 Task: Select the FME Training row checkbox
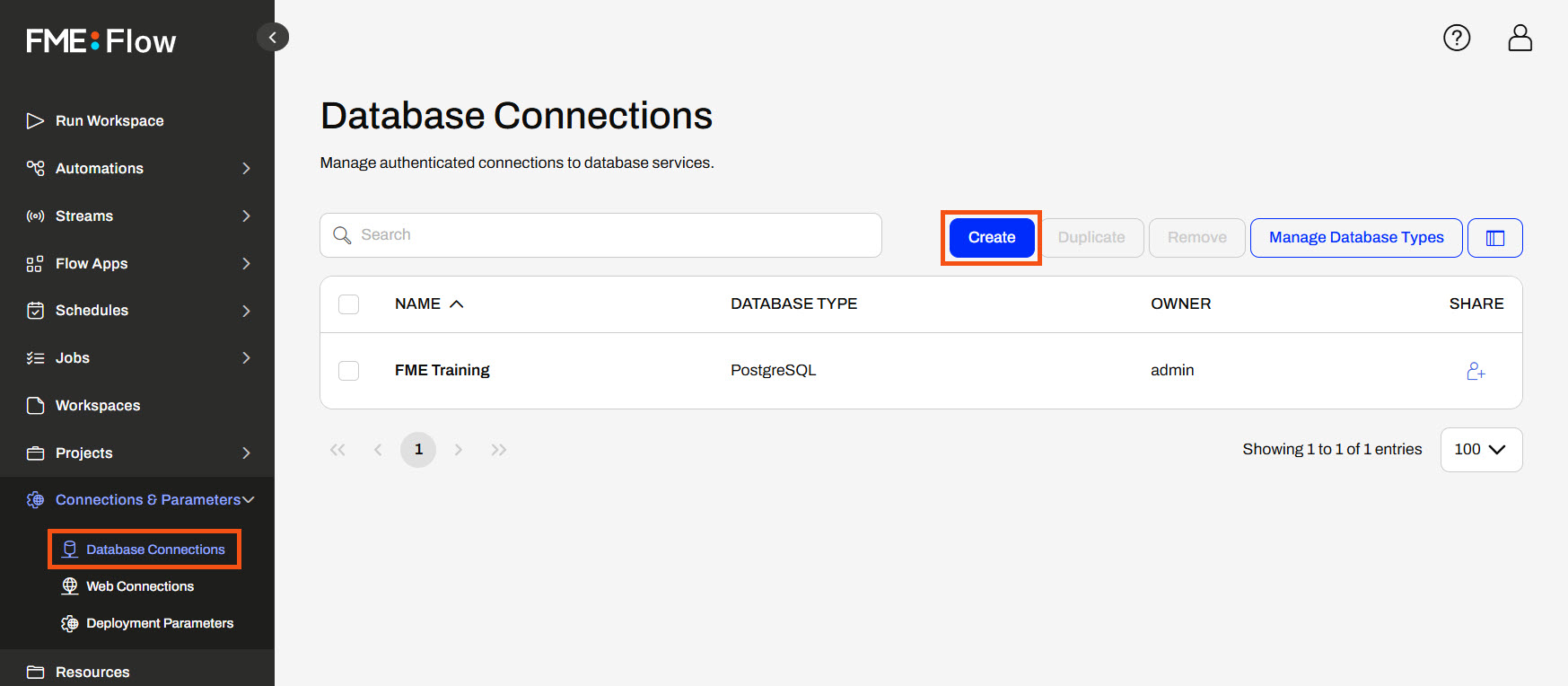[x=348, y=371]
